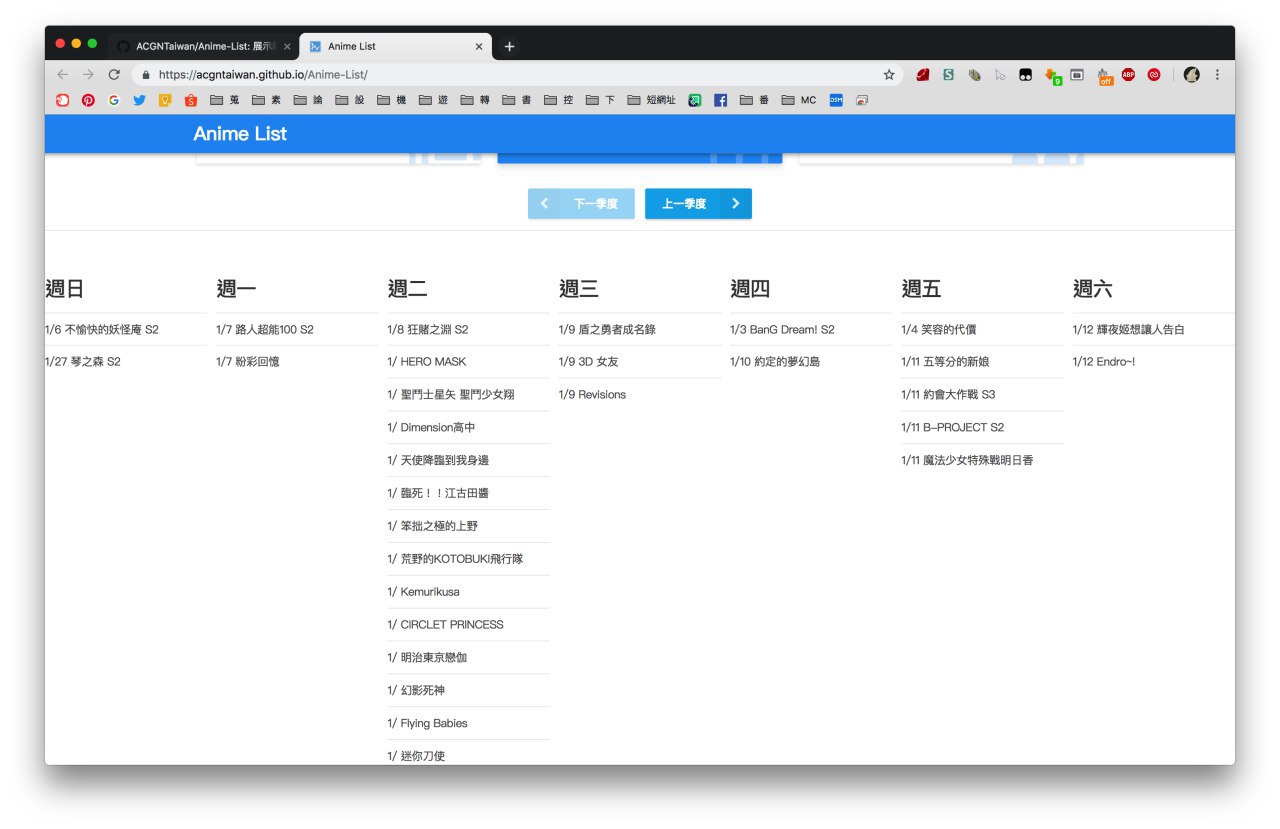Open the Google bookmark icon

(x=114, y=100)
